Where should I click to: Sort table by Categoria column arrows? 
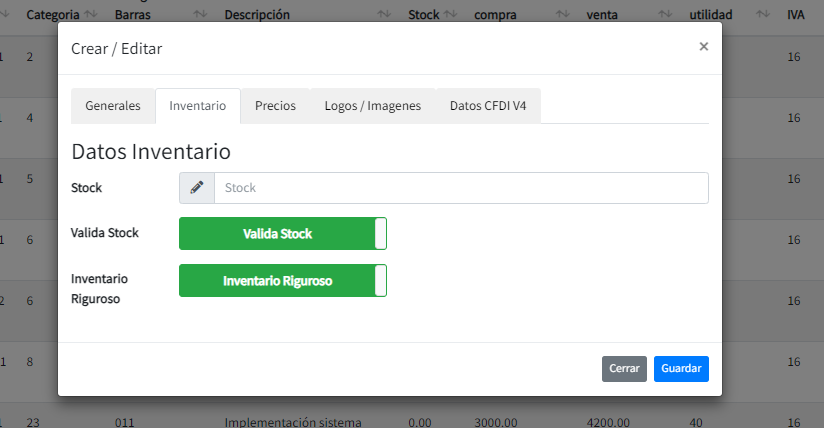tap(91, 15)
